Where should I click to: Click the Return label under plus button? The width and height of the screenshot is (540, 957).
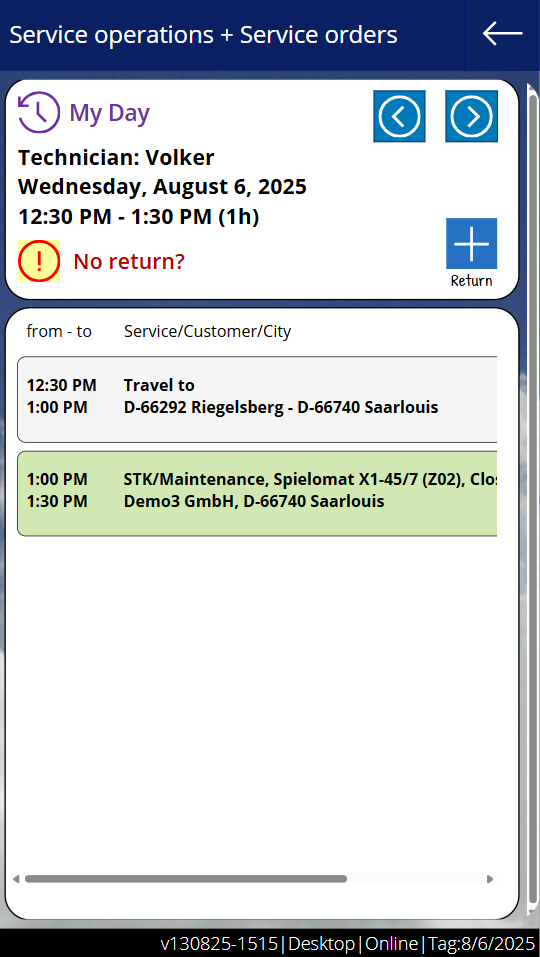click(x=471, y=281)
